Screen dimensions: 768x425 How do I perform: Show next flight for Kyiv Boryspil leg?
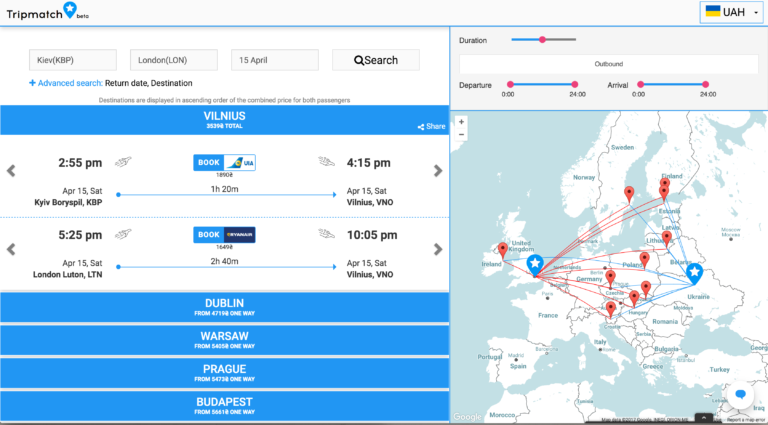438,170
